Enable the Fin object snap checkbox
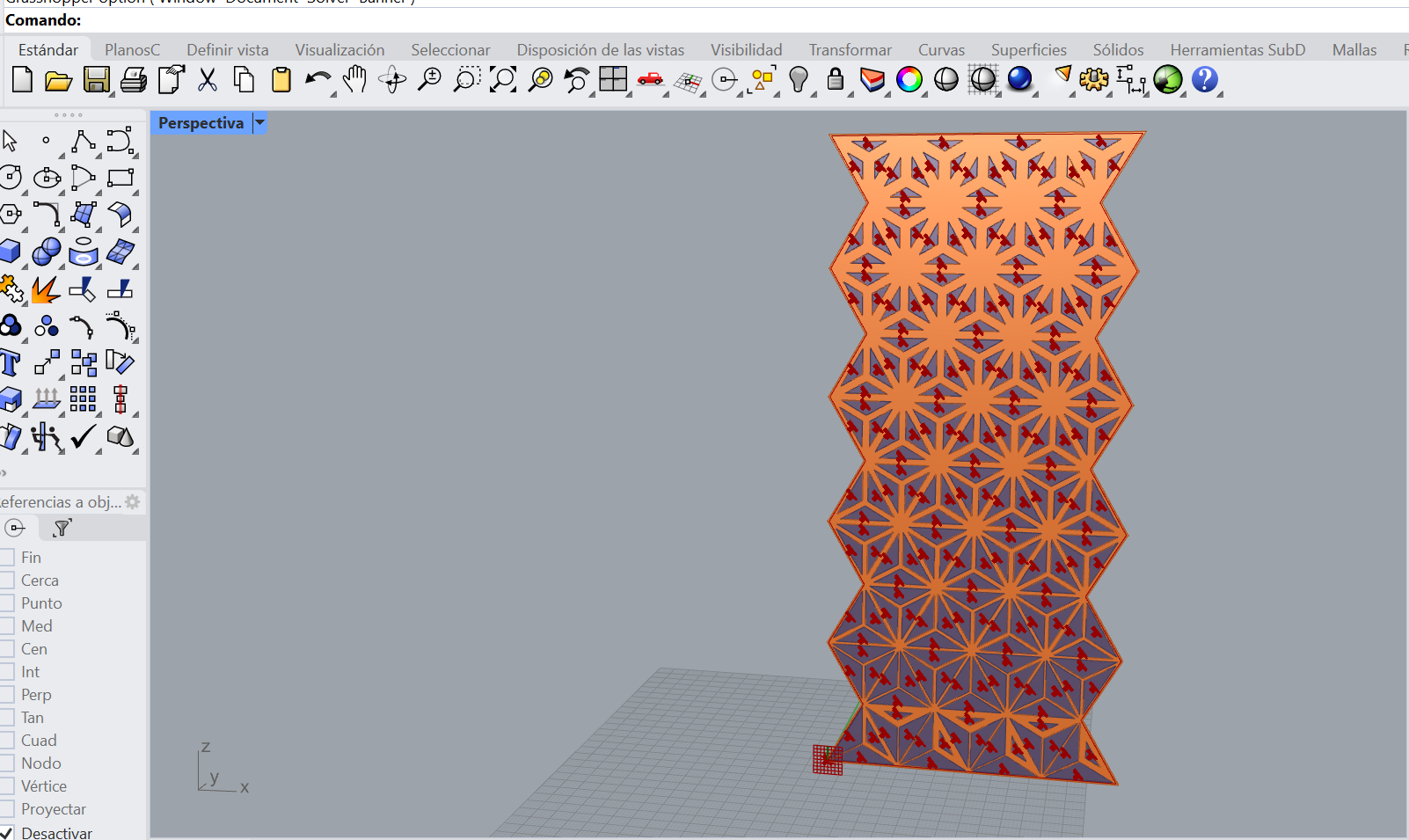1409x840 pixels. click(x=7, y=558)
